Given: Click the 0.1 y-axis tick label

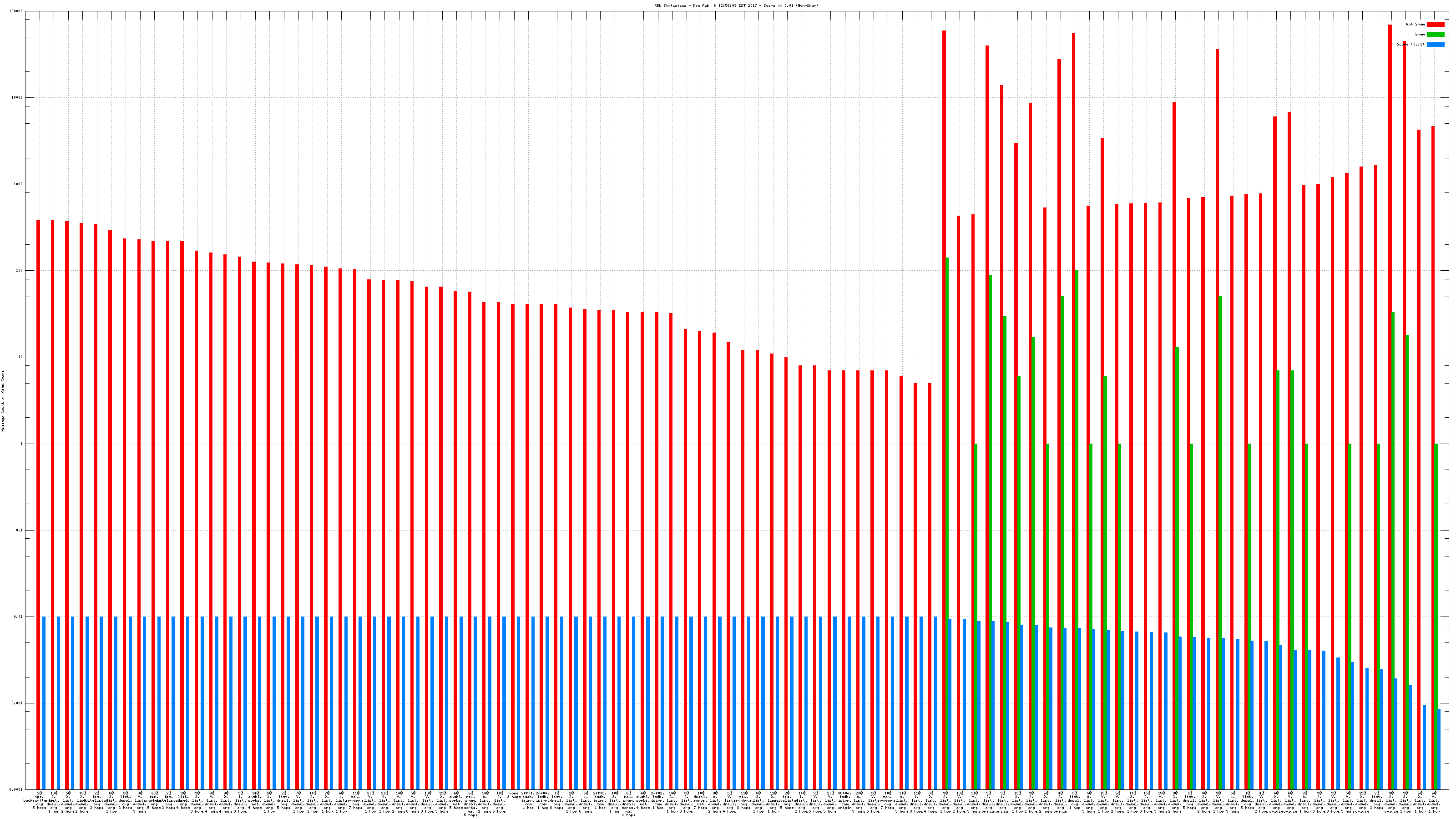Looking at the screenshot, I should (x=20, y=530).
